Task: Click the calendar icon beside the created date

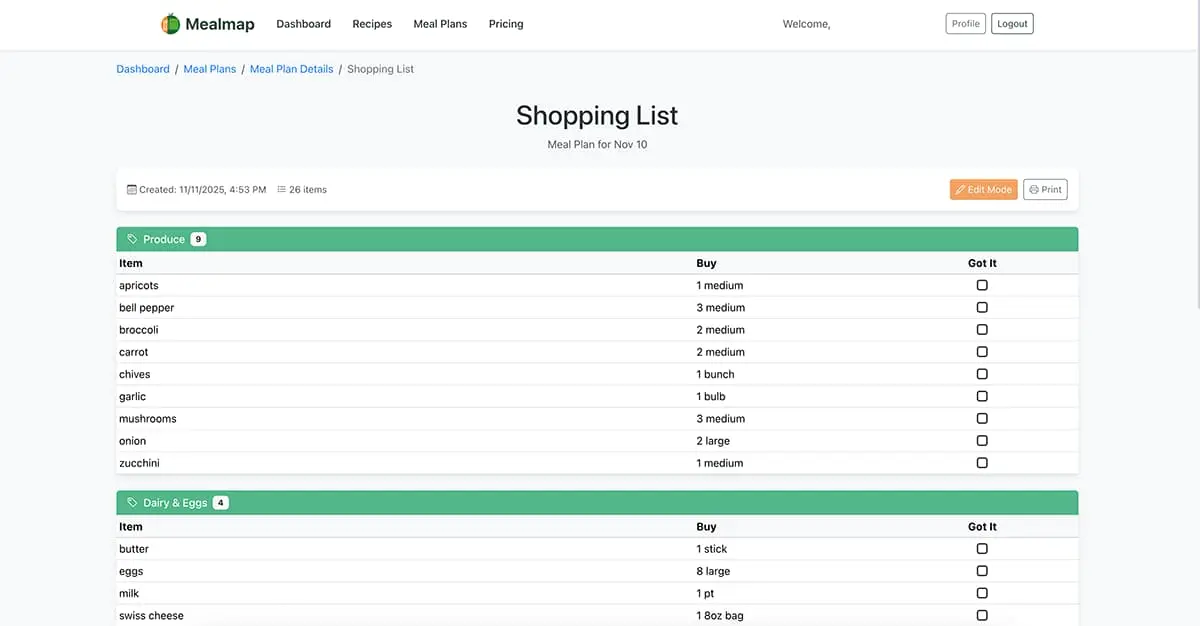Action: click(x=132, y=188)
